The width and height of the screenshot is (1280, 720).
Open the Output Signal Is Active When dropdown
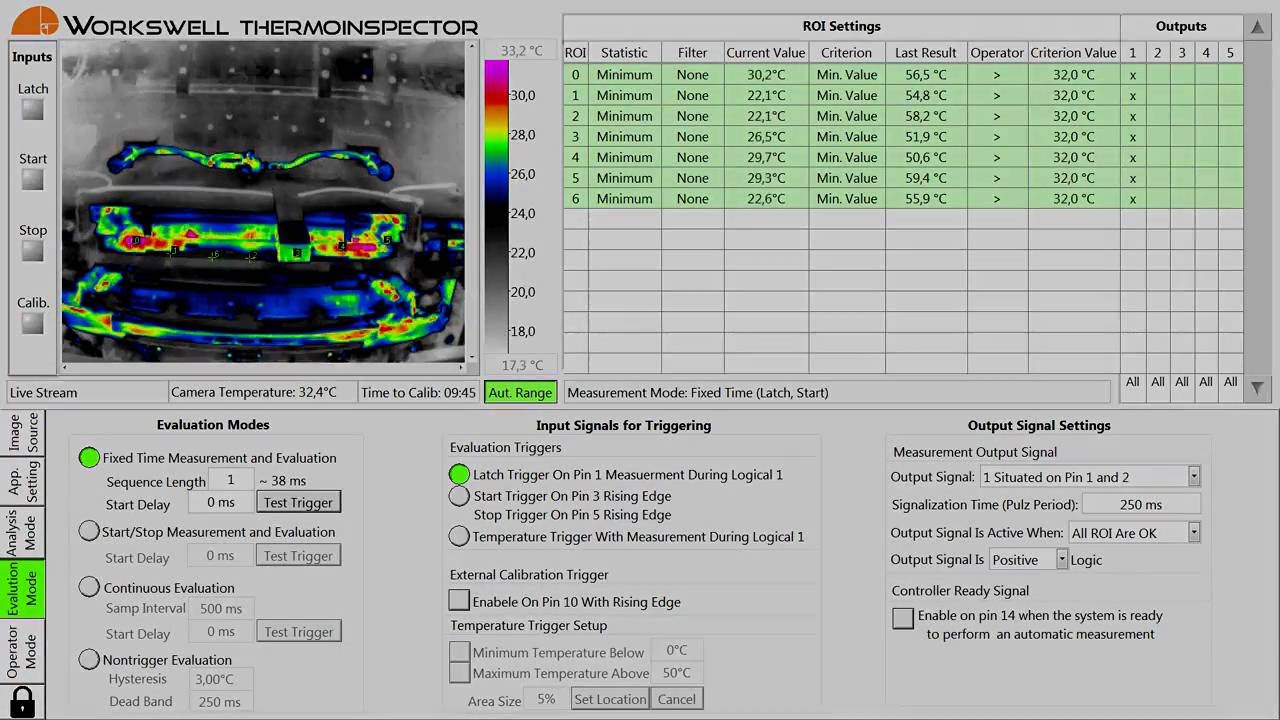coord(1194,533)
